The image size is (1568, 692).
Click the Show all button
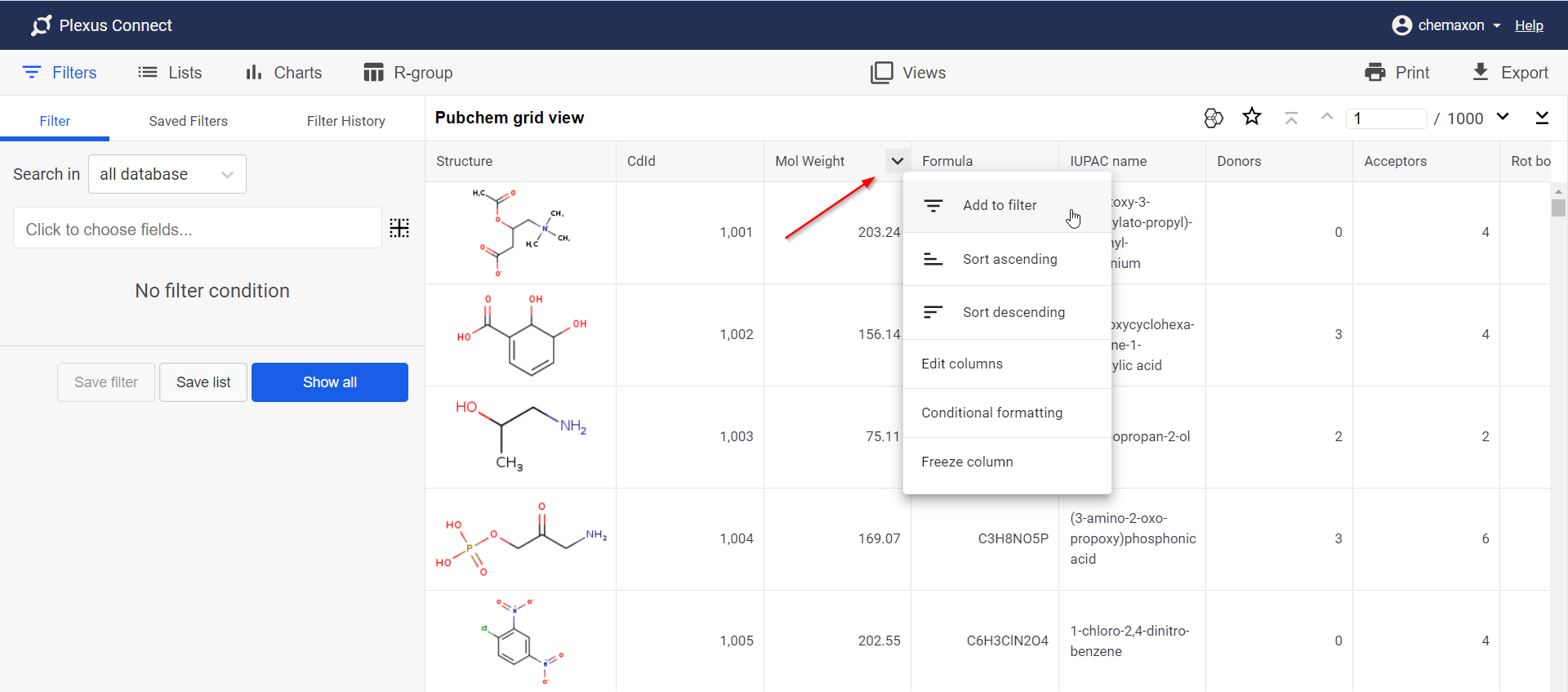point(329,382)
